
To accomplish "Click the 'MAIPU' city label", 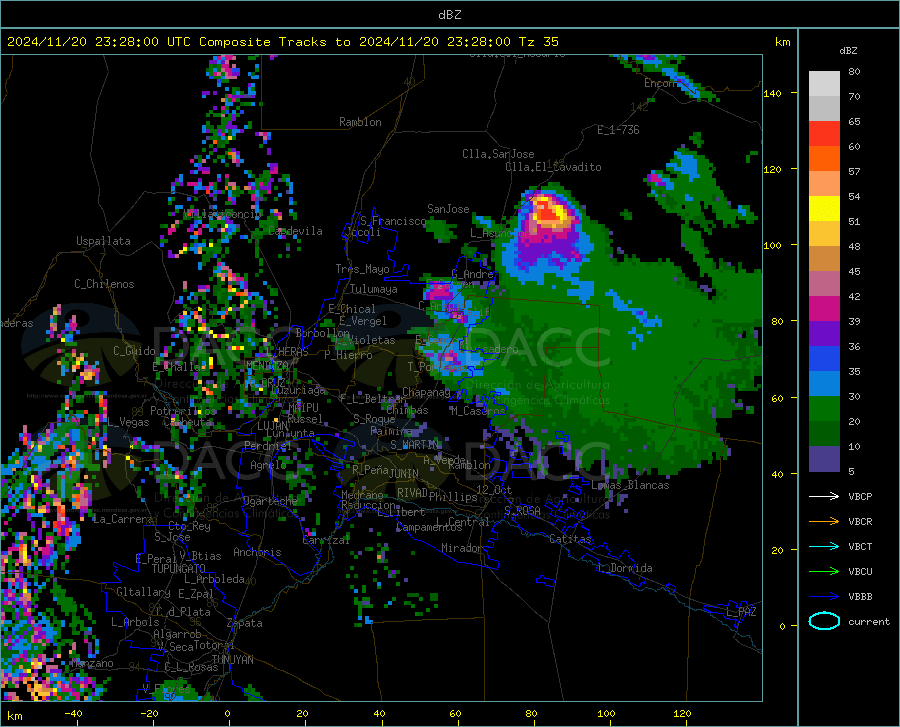I will pos(303,407).
